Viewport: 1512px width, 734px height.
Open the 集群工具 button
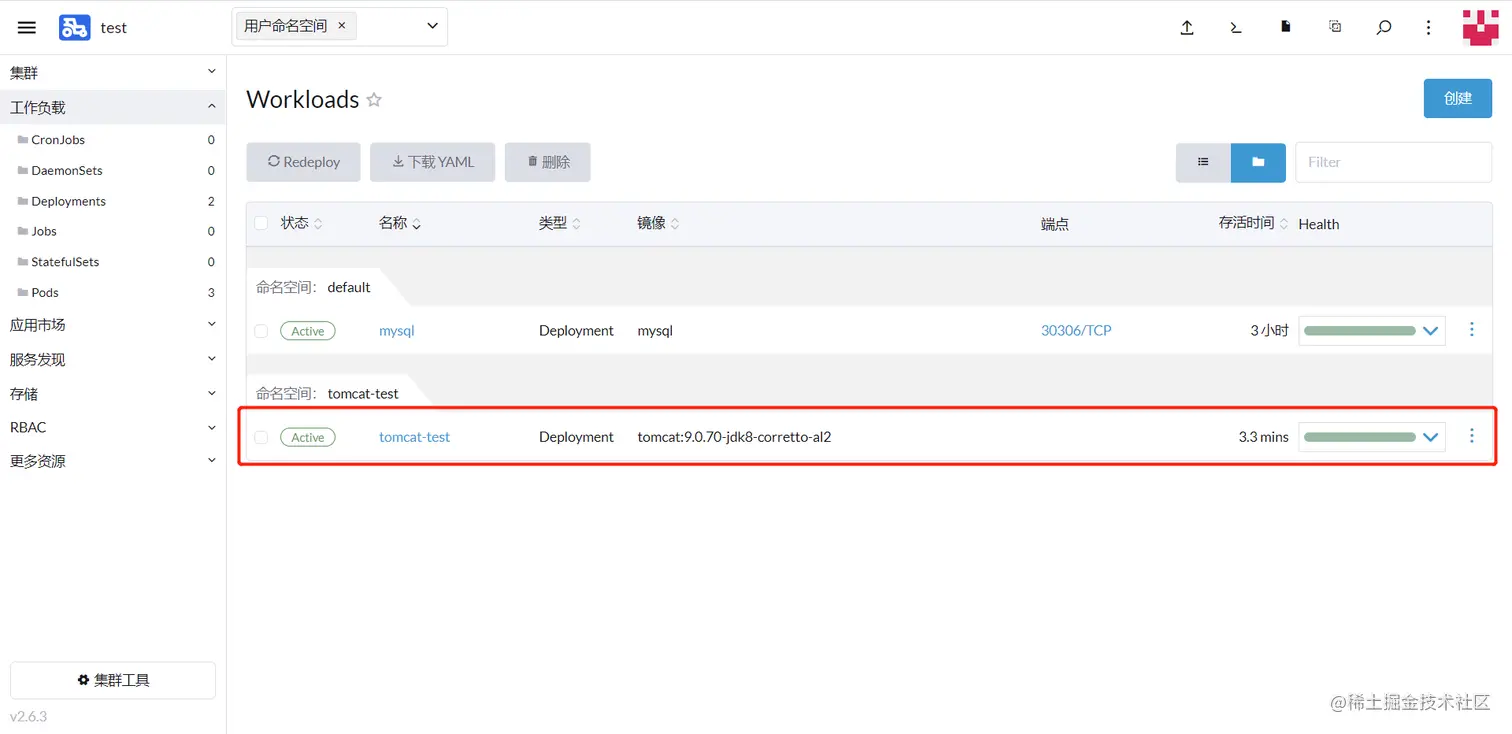[x=113, y=680]
